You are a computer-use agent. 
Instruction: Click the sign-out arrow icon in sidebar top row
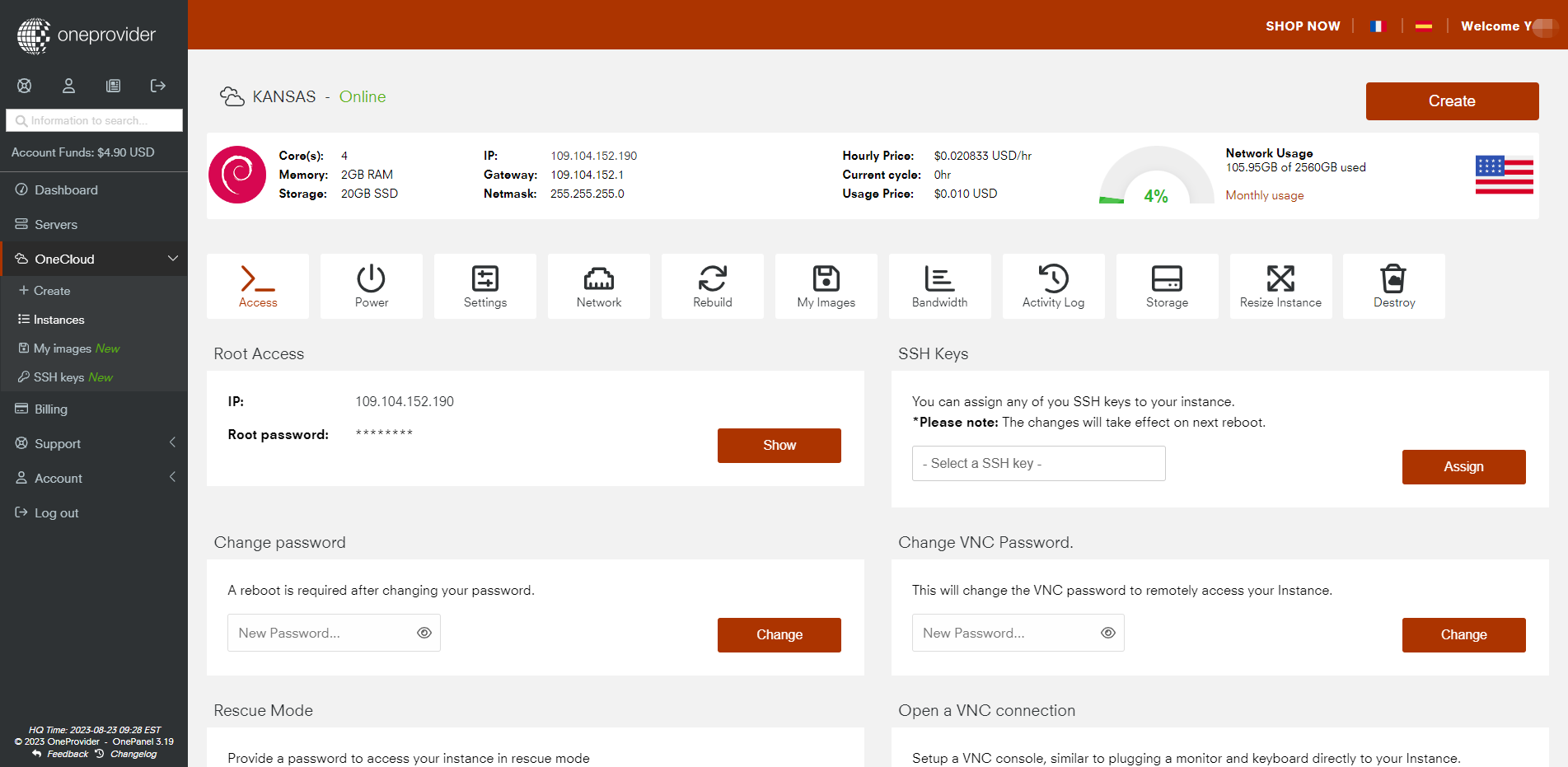pos(158,86)
